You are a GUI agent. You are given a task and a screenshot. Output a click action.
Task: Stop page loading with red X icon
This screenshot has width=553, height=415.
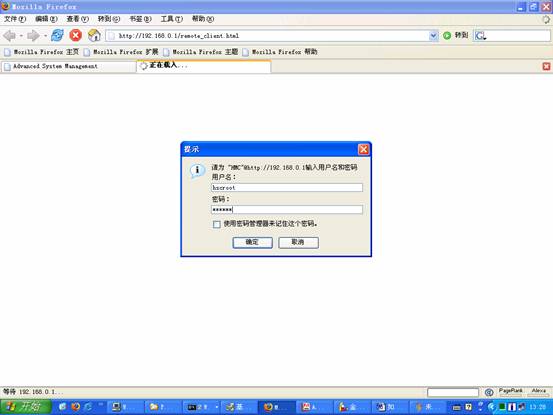(x=75, y=35)
